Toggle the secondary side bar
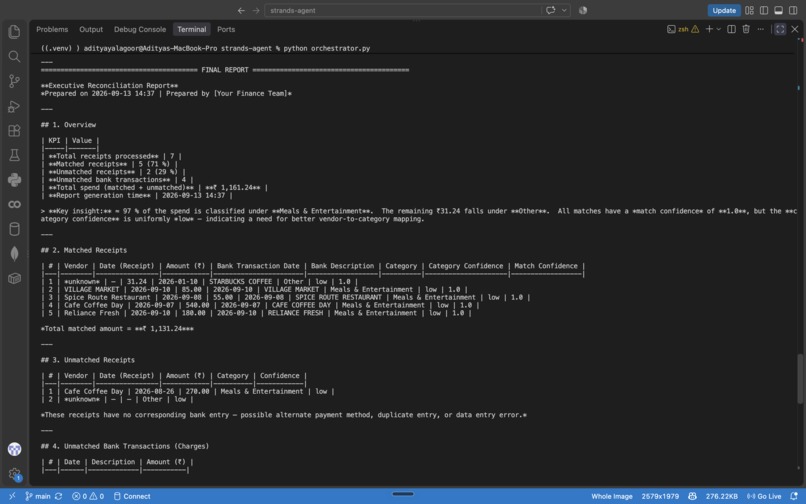Screen dimensions: 806x504 [793, 10]
